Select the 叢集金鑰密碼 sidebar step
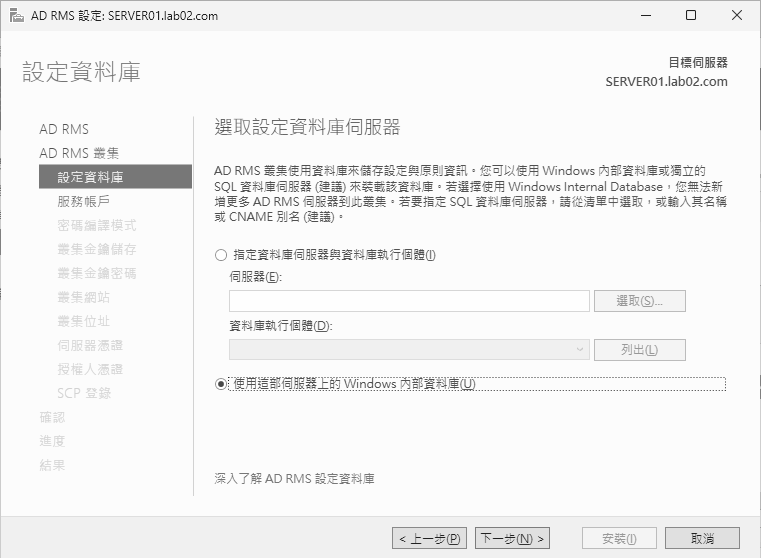Screen dimensions: 761x558 [97, 273]
